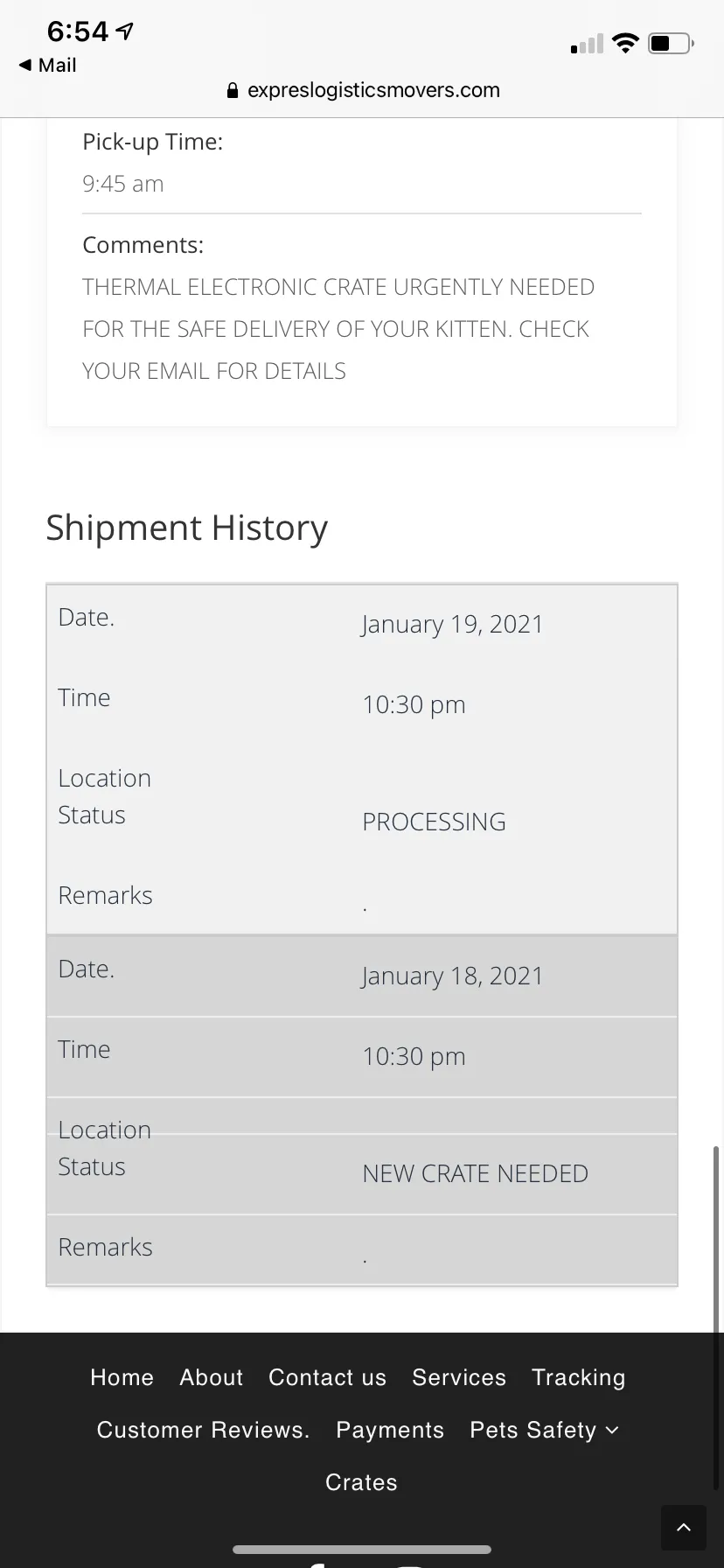Tap the home indicator bar
Image resolution: width=724 pixels, height=1568 pixels.
tap(362, 1550)
